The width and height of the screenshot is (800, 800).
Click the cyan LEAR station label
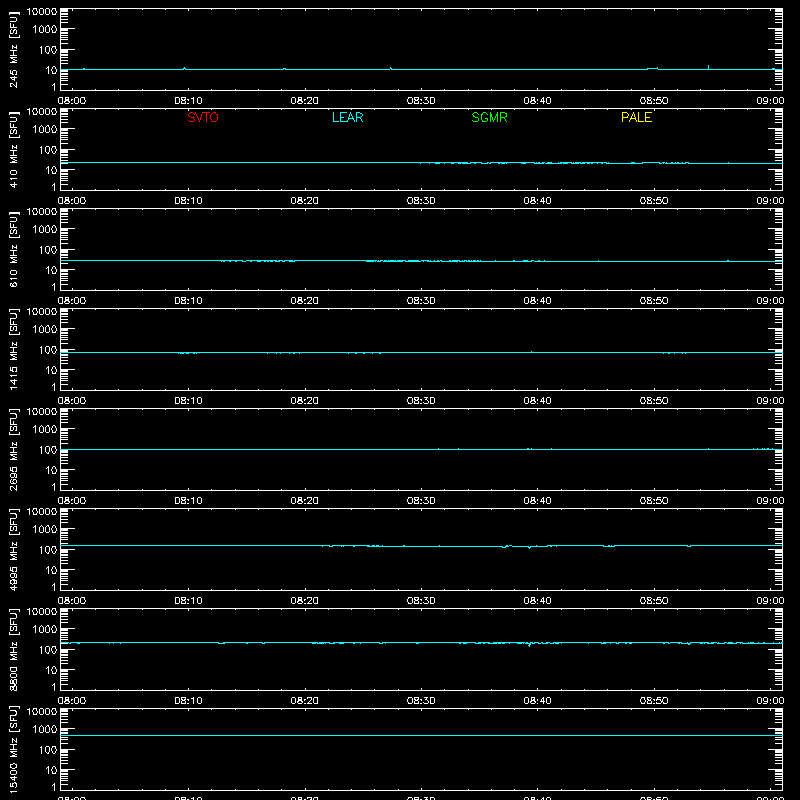347,117
